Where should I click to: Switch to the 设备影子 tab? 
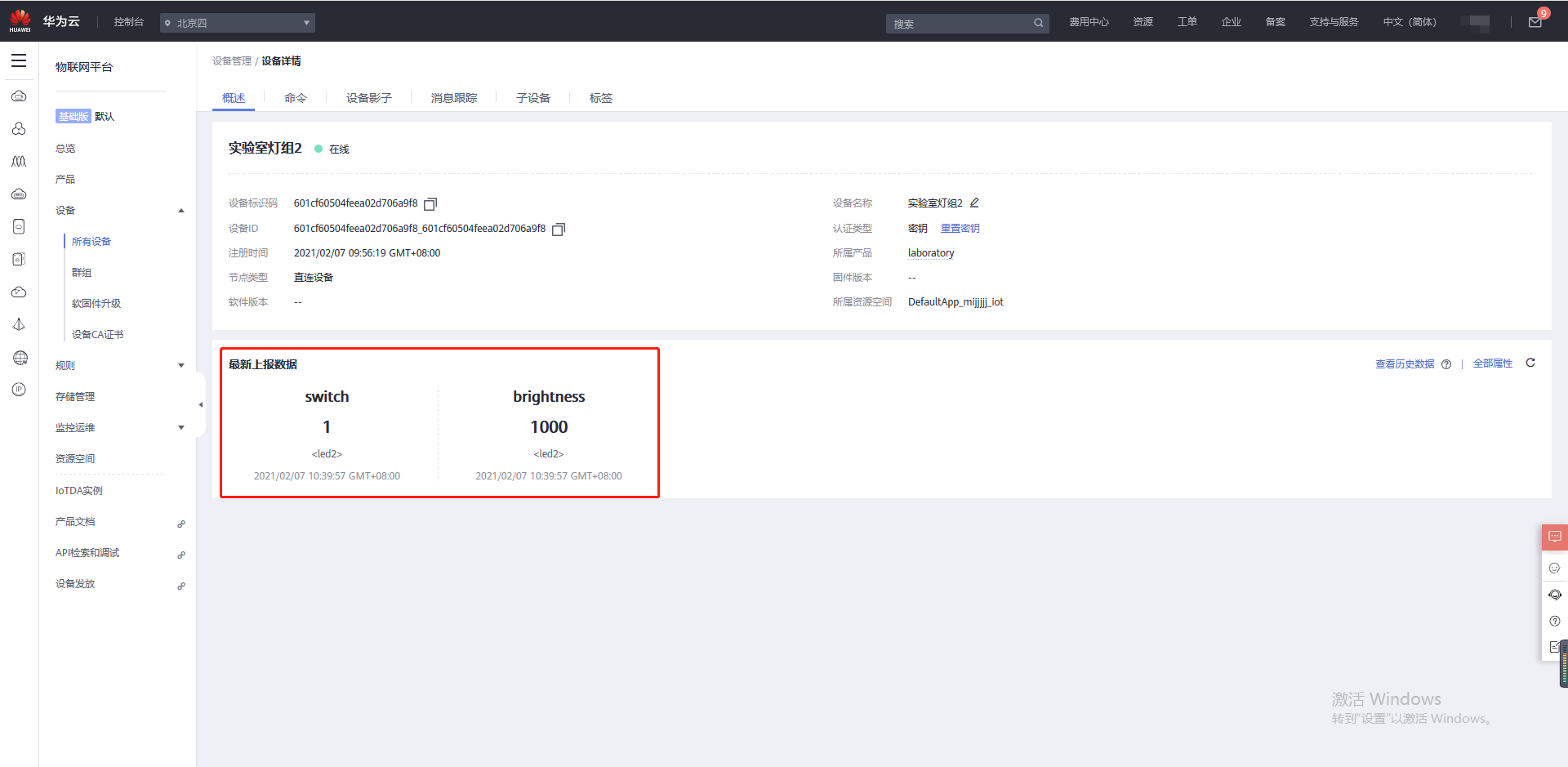tap(369, 98)
